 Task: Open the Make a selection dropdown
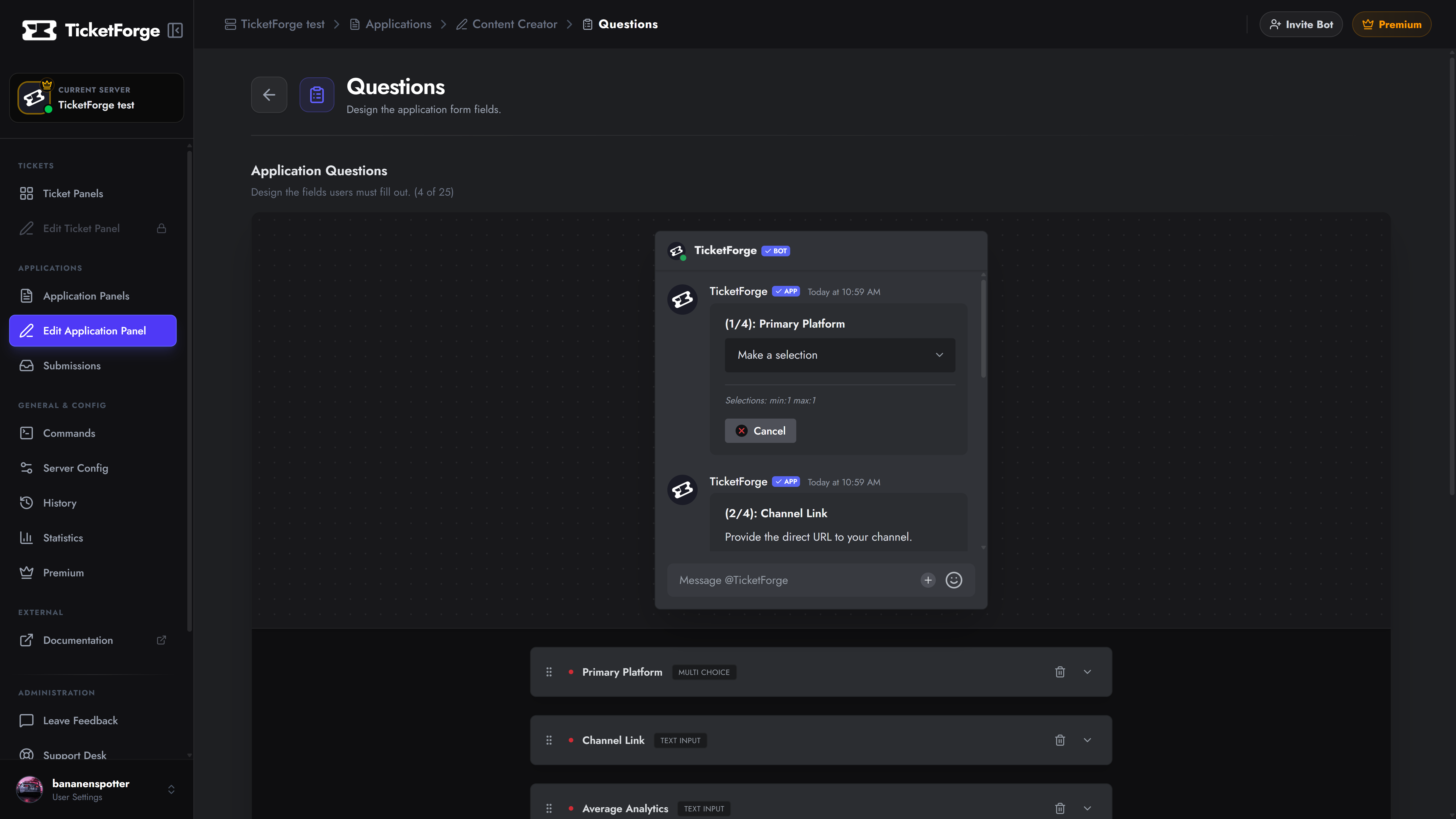[x=840, y=355]
